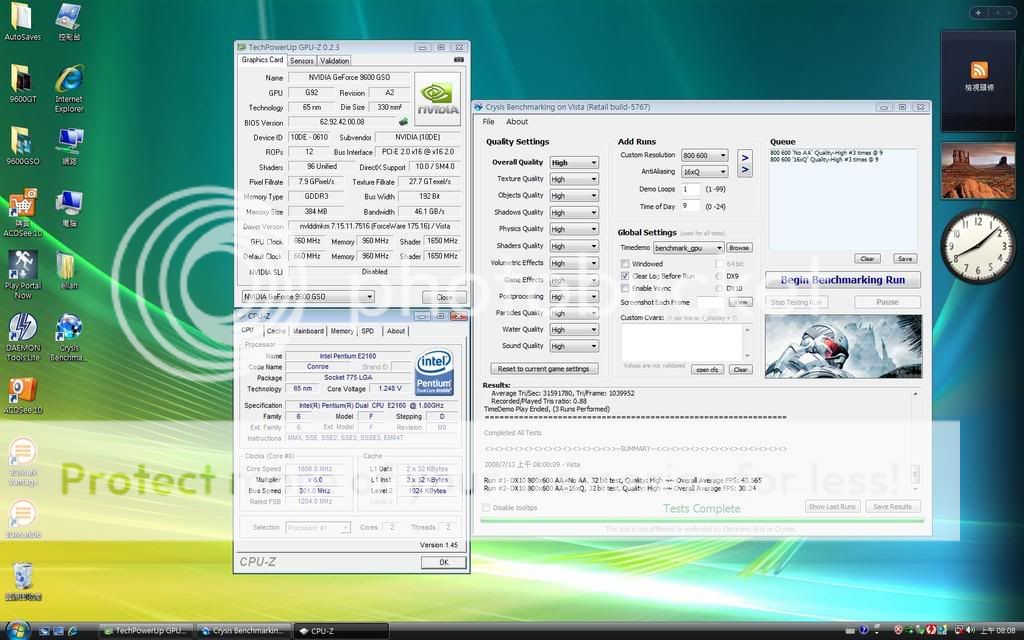Expand the Overall Quality dropdown
This screenshot has width=1024, height=640.
(x=573, y=163)
